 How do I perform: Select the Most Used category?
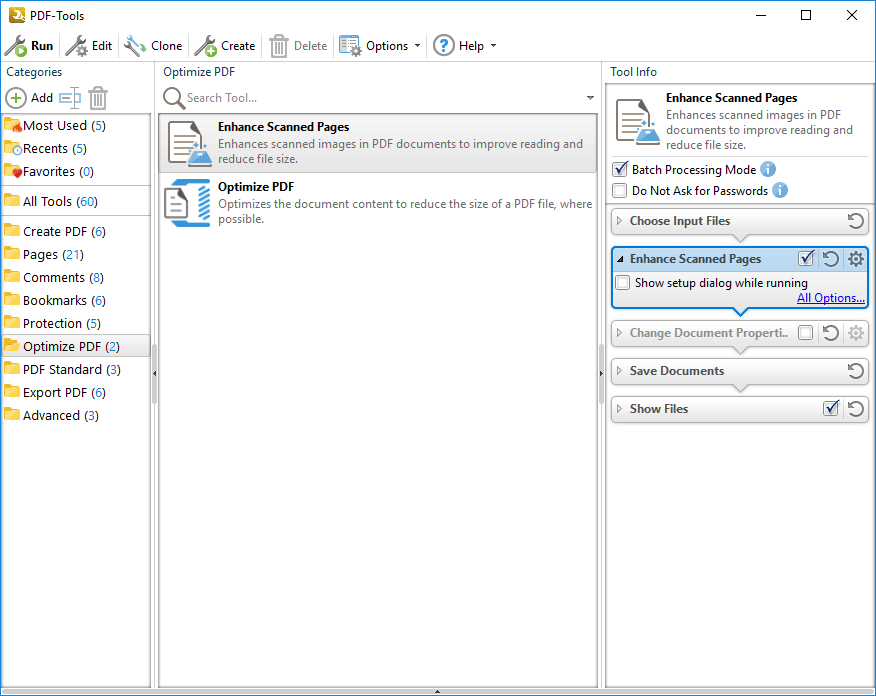(76, 126)
